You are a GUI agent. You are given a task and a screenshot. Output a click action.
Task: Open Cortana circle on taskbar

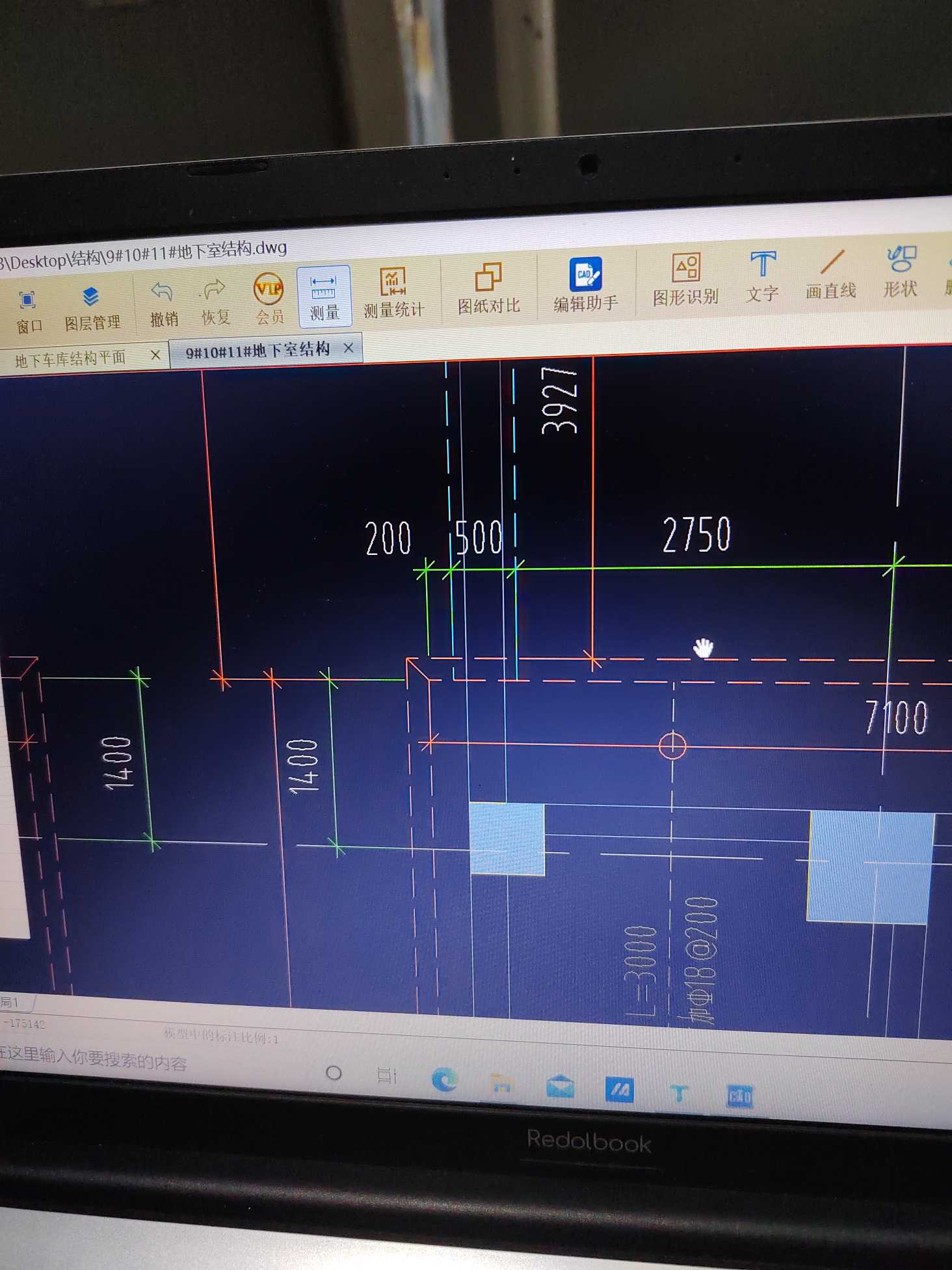[334, 1072]
